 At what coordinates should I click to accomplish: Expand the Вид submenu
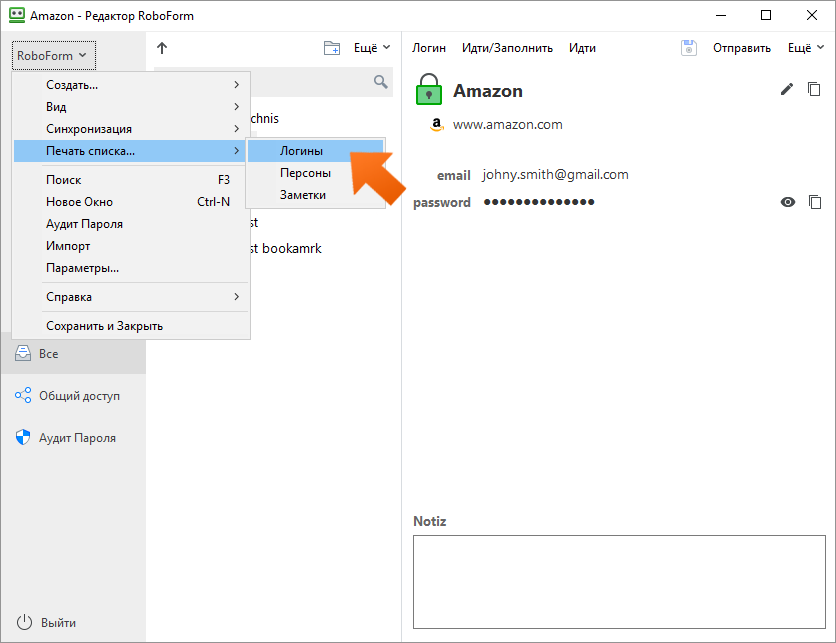point(131,107)
